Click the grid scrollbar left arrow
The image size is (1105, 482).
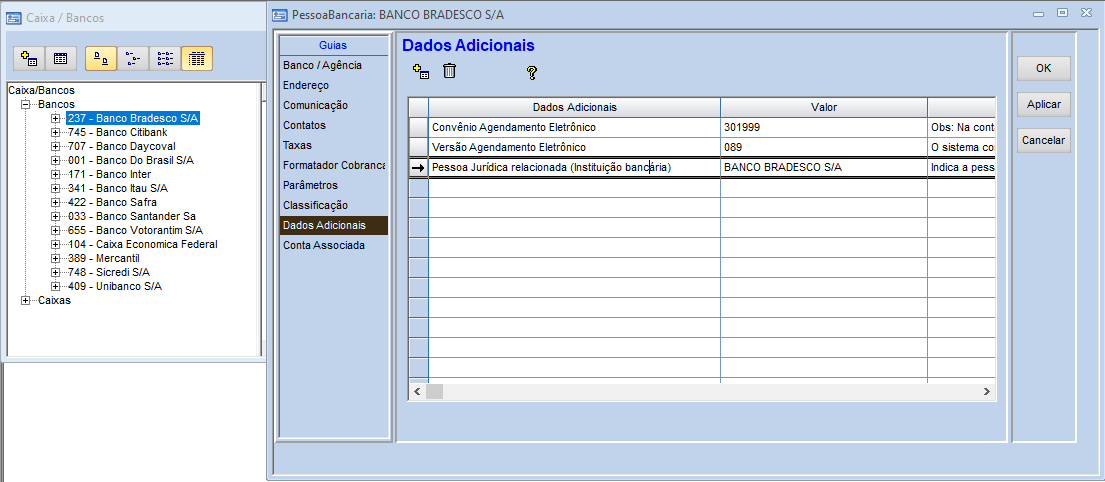(416, 392)
